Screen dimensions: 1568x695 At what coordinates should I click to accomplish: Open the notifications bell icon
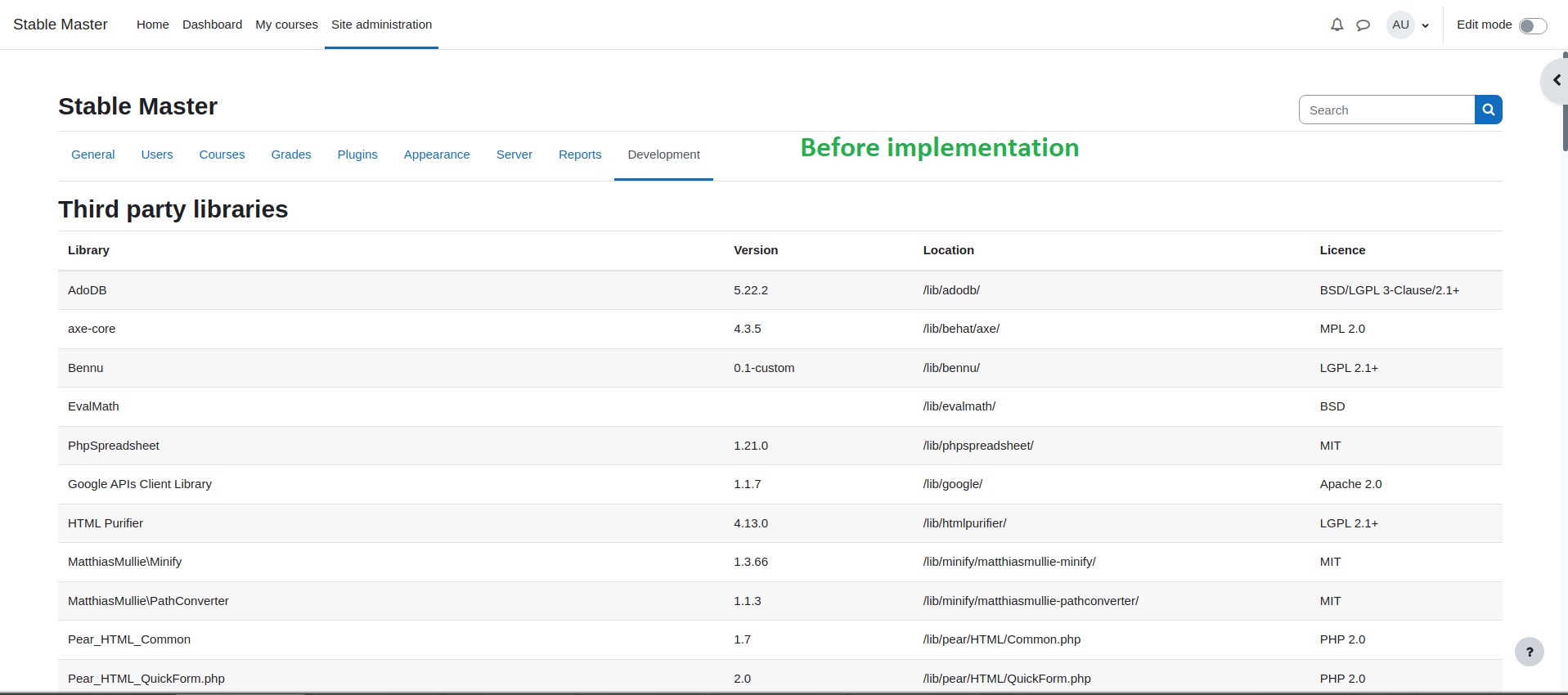(x=1337, y=25)
